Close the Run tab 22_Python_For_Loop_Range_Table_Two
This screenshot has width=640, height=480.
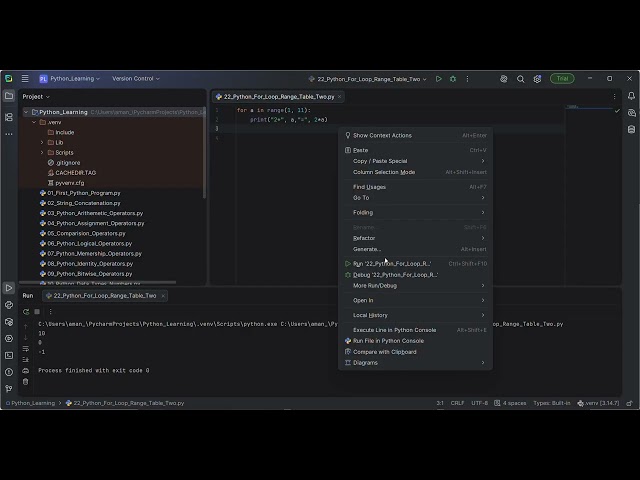click(x=163, y=296)
